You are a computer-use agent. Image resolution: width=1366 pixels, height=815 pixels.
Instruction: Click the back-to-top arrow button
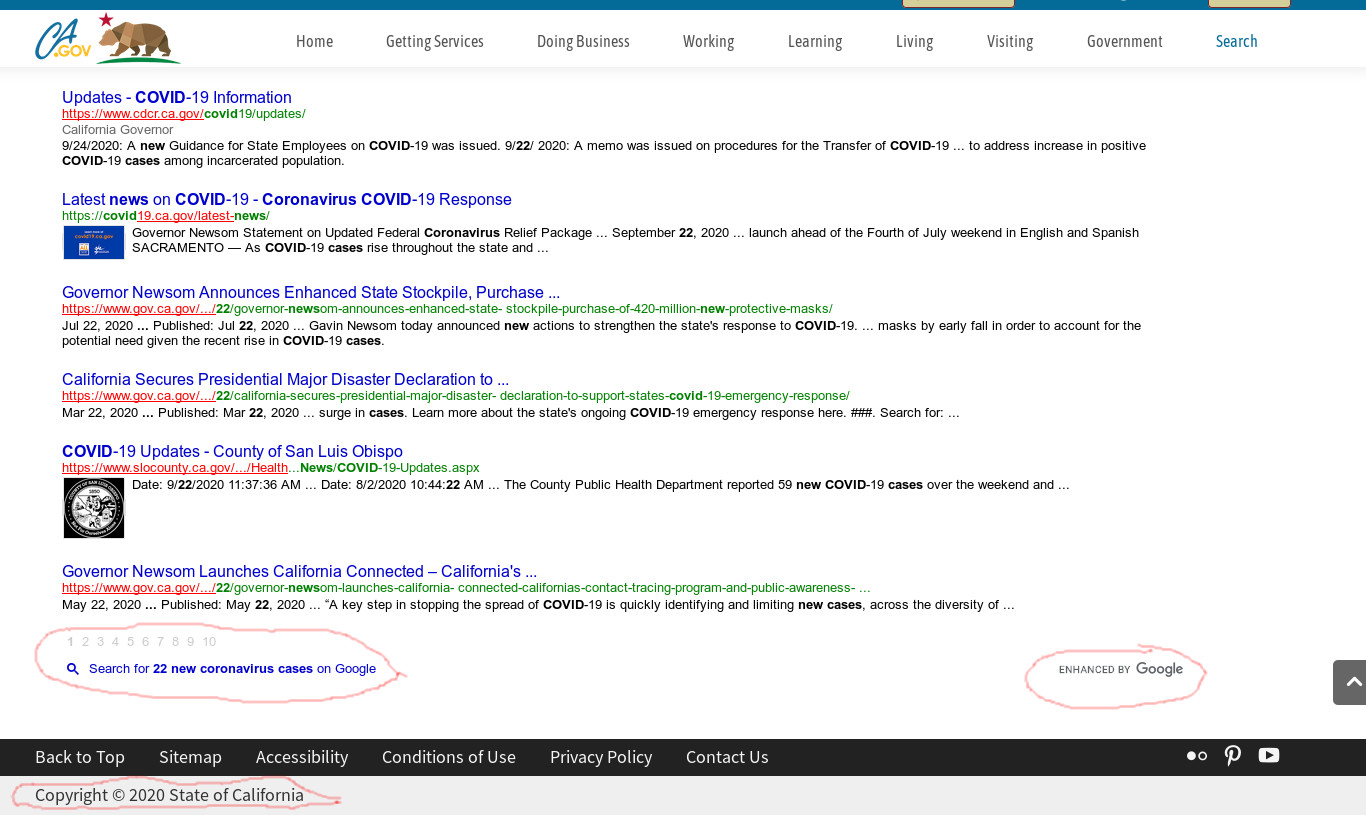tap(1350, 682)
